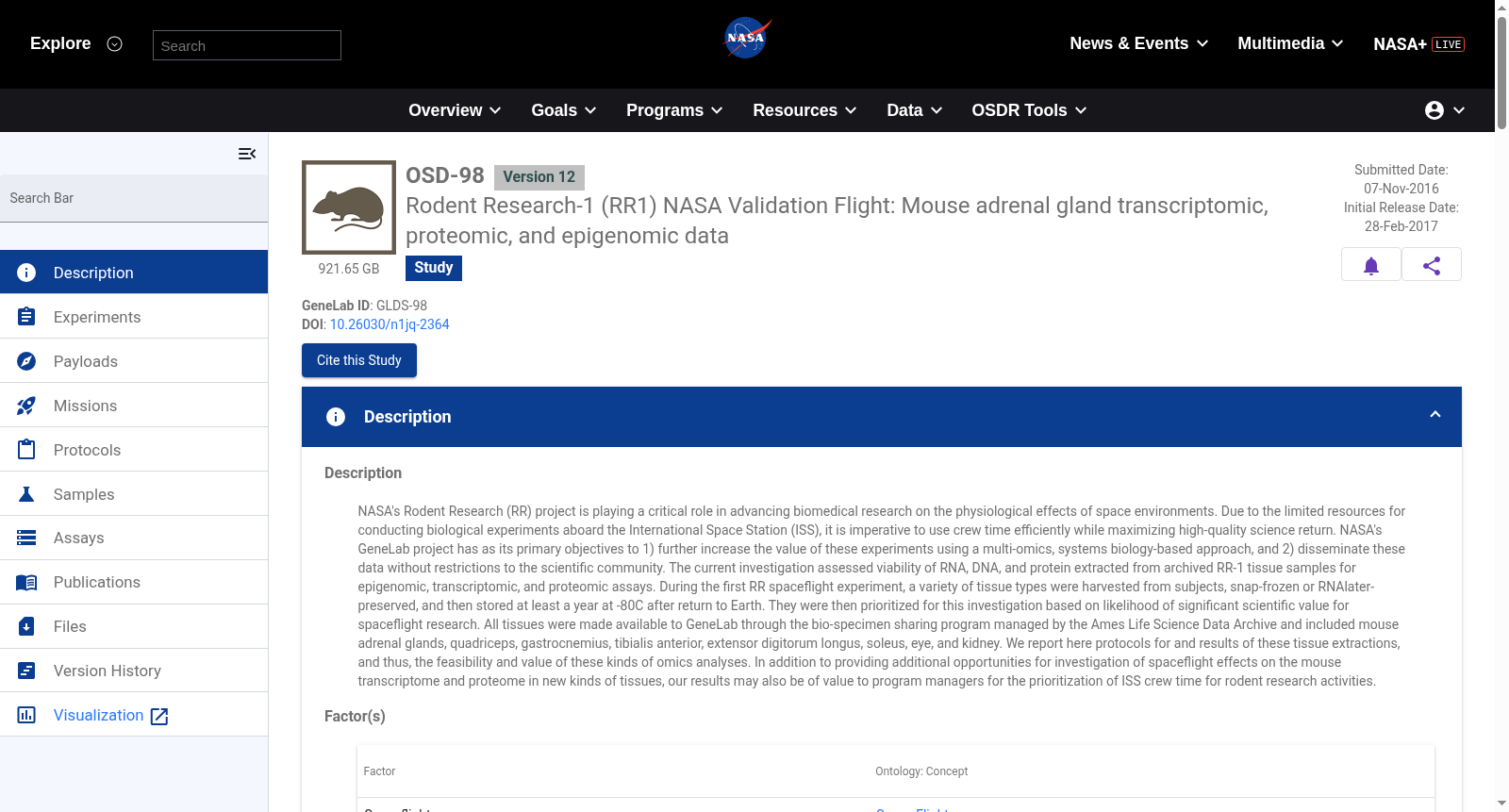Select Files in the sidebar
1509x812 pixels.
[x=134, y=627]
